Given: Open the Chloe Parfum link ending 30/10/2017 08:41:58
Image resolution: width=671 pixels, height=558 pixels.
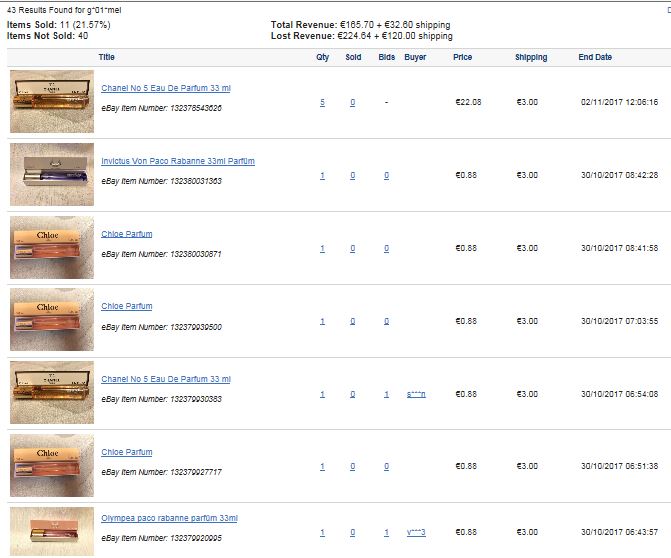Looking at the screenshot, I should tap(127, 234).
